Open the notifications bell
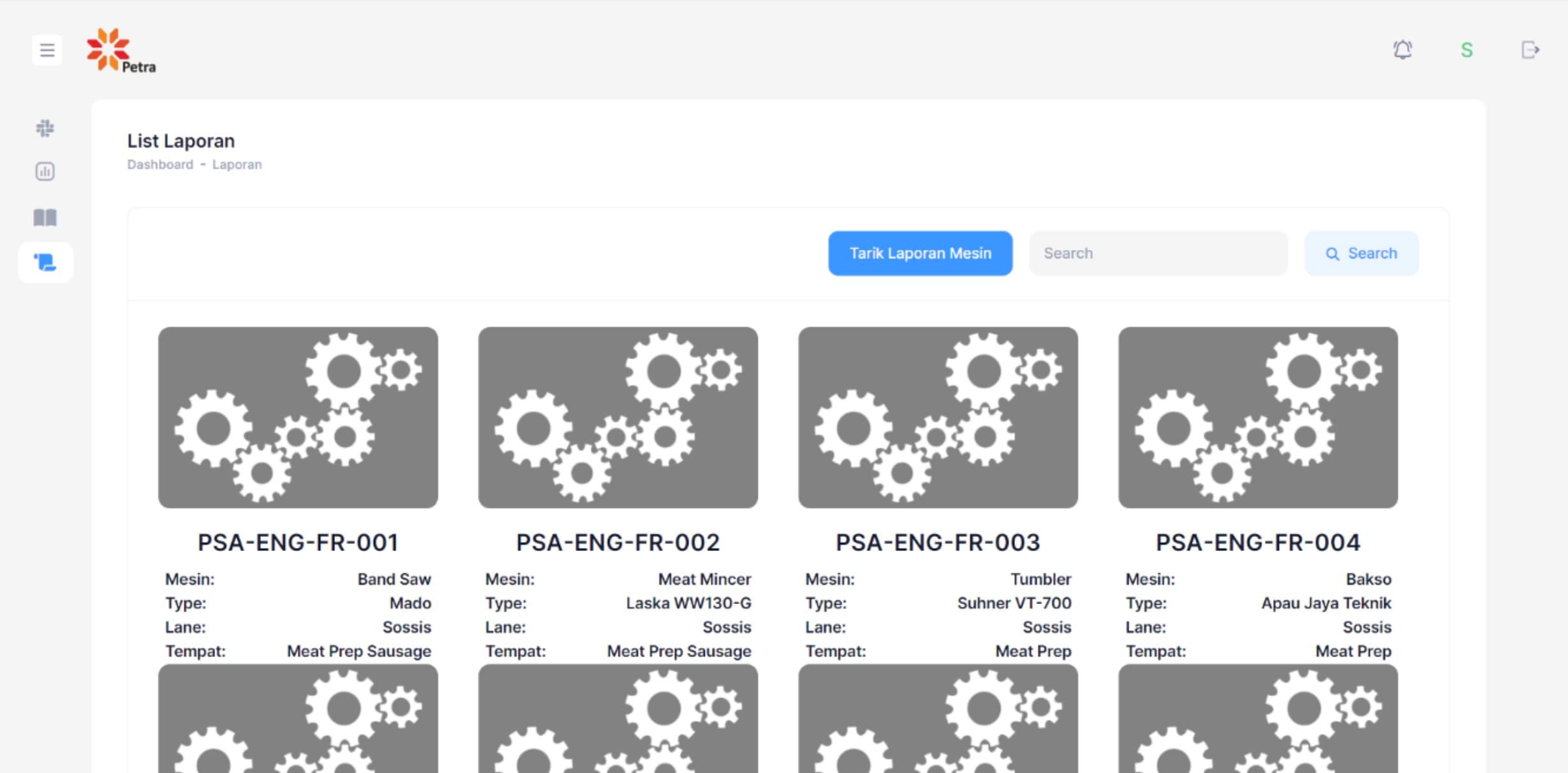Screen dimensions: 1568x773 pos(1402,50)
